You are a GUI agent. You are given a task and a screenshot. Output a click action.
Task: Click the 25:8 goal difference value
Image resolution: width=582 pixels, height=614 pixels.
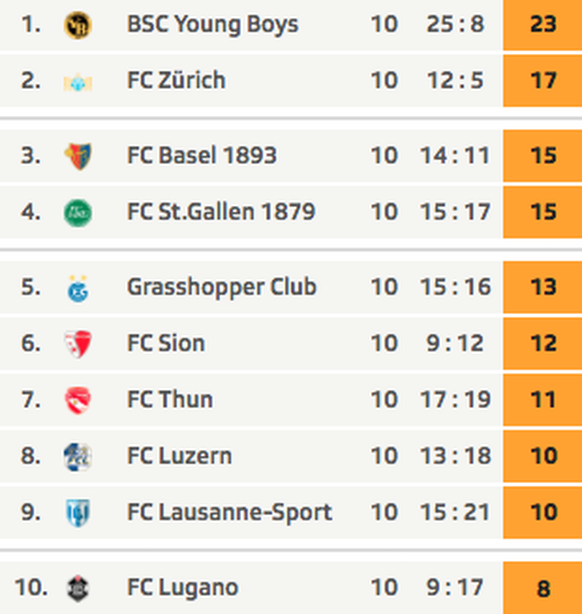pos(455,24)
